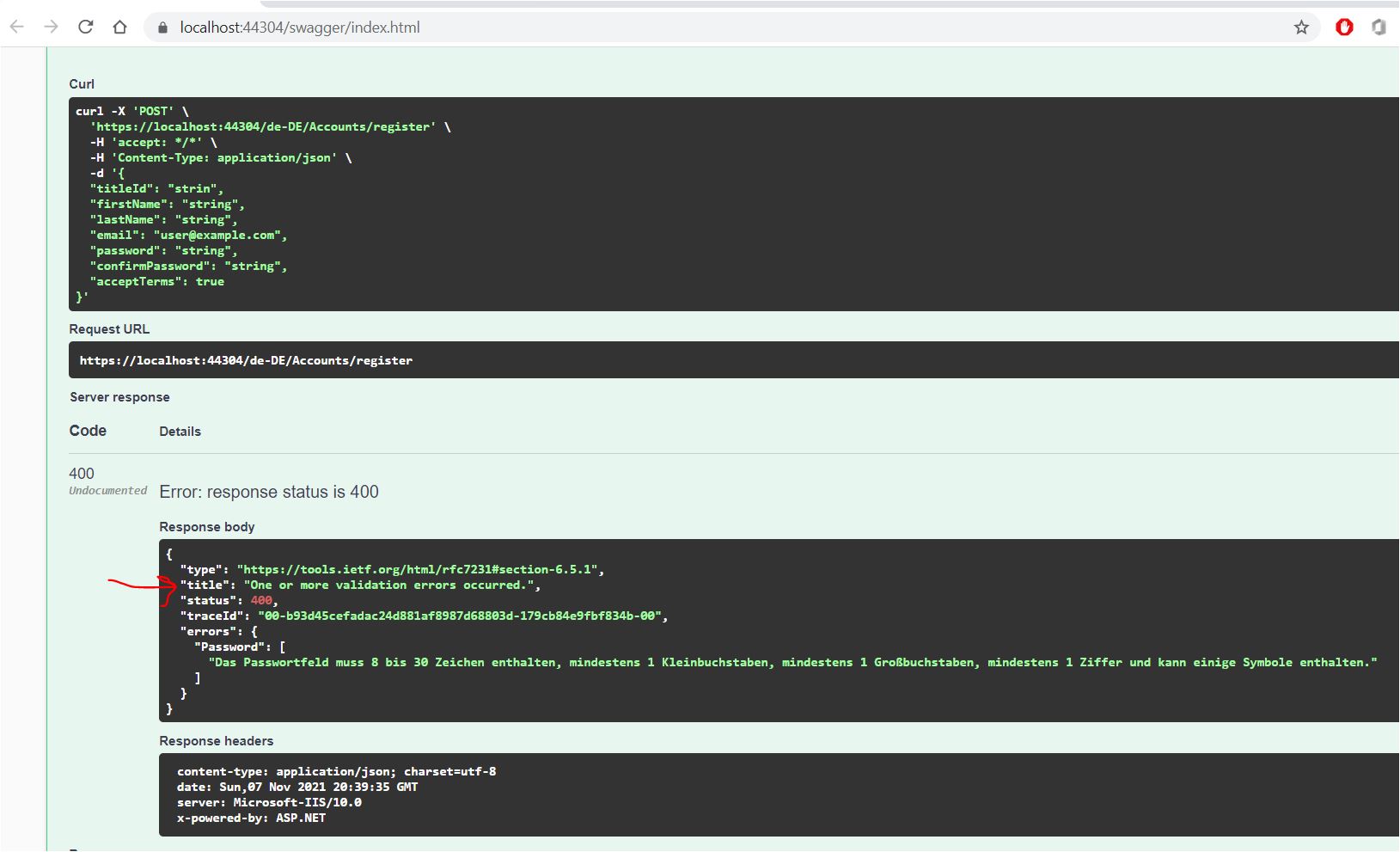Click the content-type response header line
1400x852 pixels.
pyautogui.click(x=336, y=771)
